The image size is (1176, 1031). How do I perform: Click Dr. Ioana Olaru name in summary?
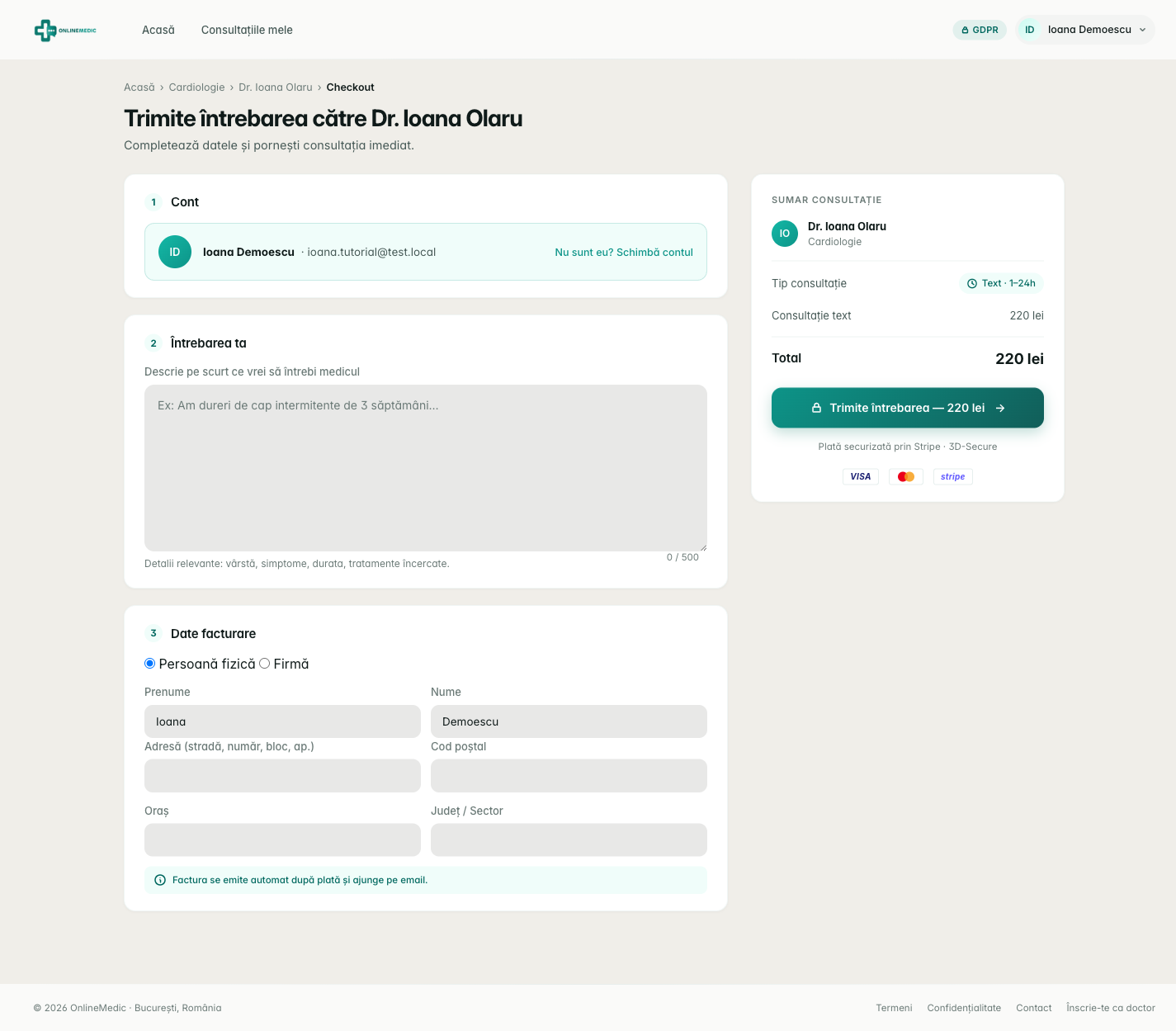coord(847,226)
